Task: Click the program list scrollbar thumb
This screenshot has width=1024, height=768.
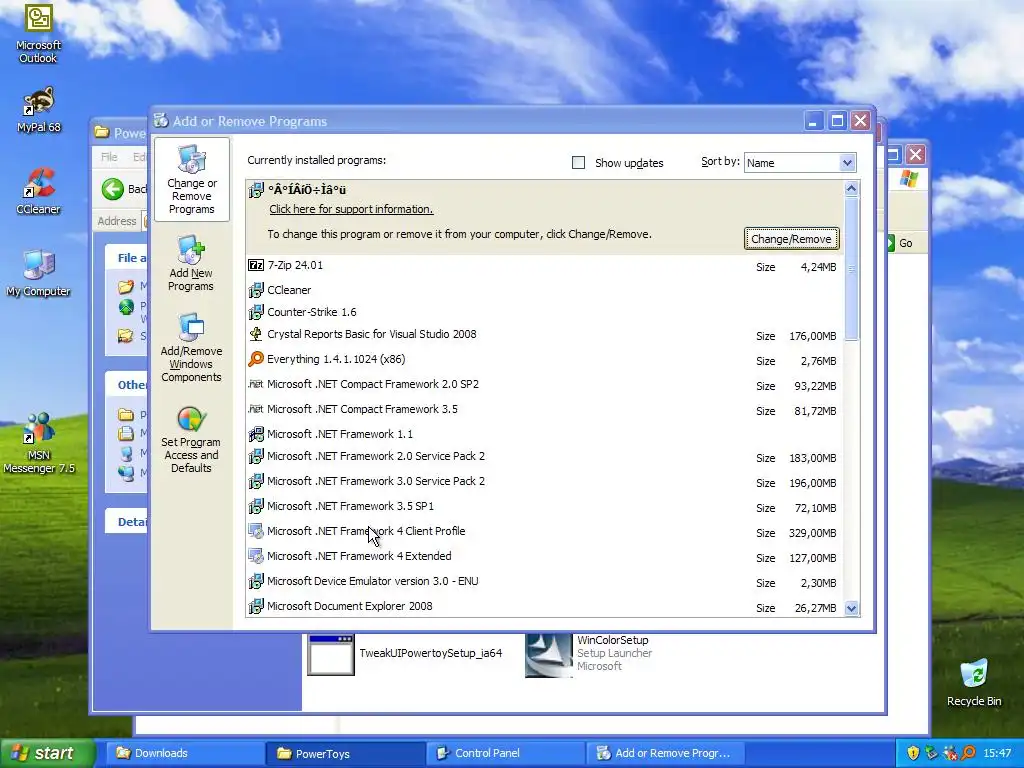Action: click(851, 268)
